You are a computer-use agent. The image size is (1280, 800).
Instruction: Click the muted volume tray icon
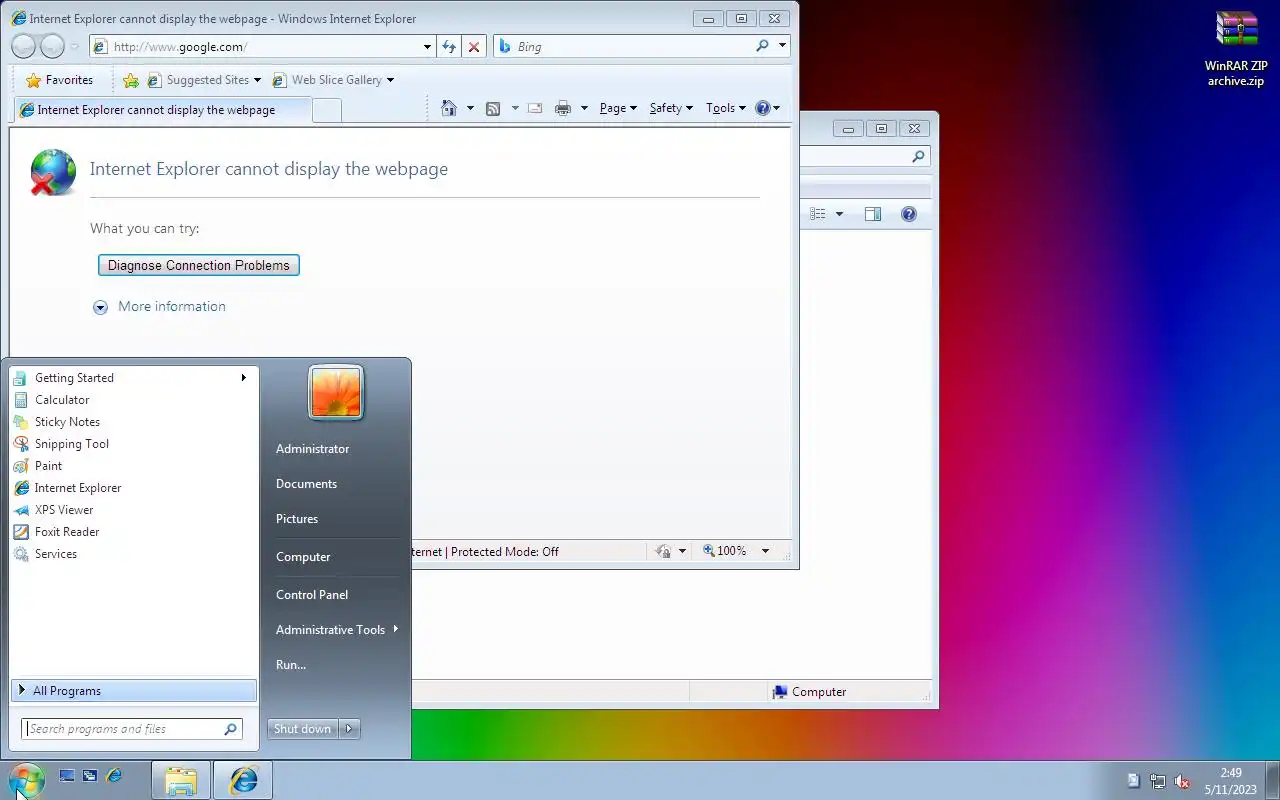tap(1182, 781)
